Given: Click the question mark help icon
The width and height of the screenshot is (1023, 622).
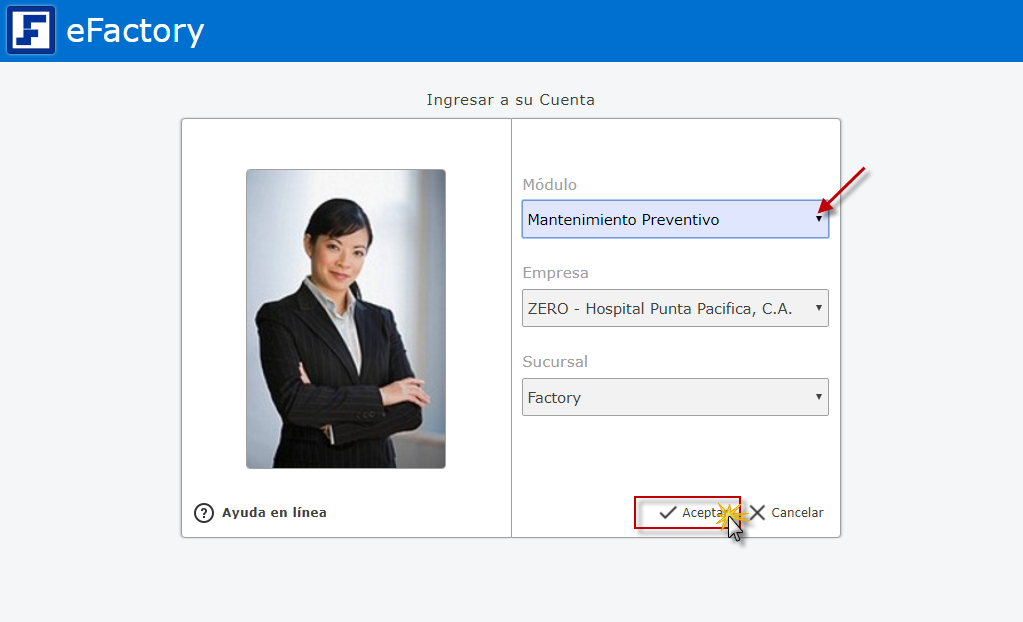Looking at the screenshot, I should 204,513.
